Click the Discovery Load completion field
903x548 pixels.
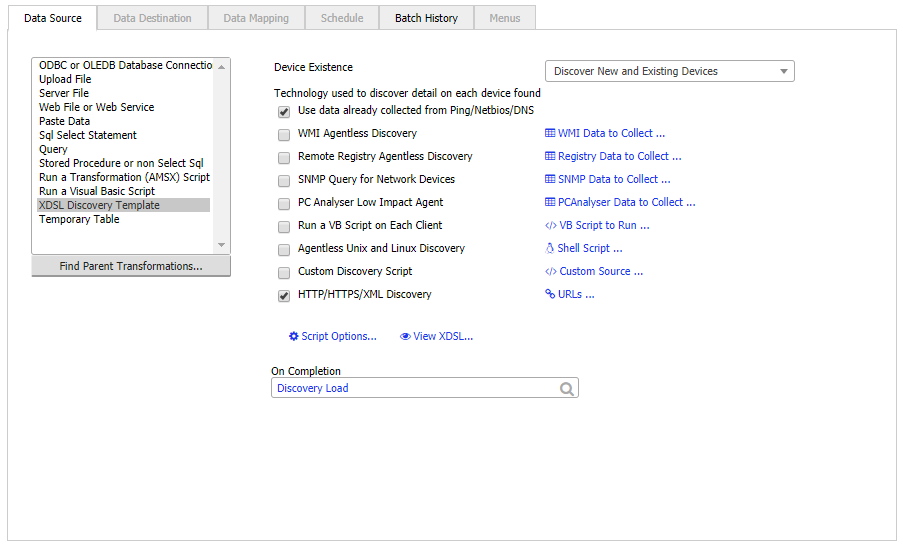[x=424, y=388]
